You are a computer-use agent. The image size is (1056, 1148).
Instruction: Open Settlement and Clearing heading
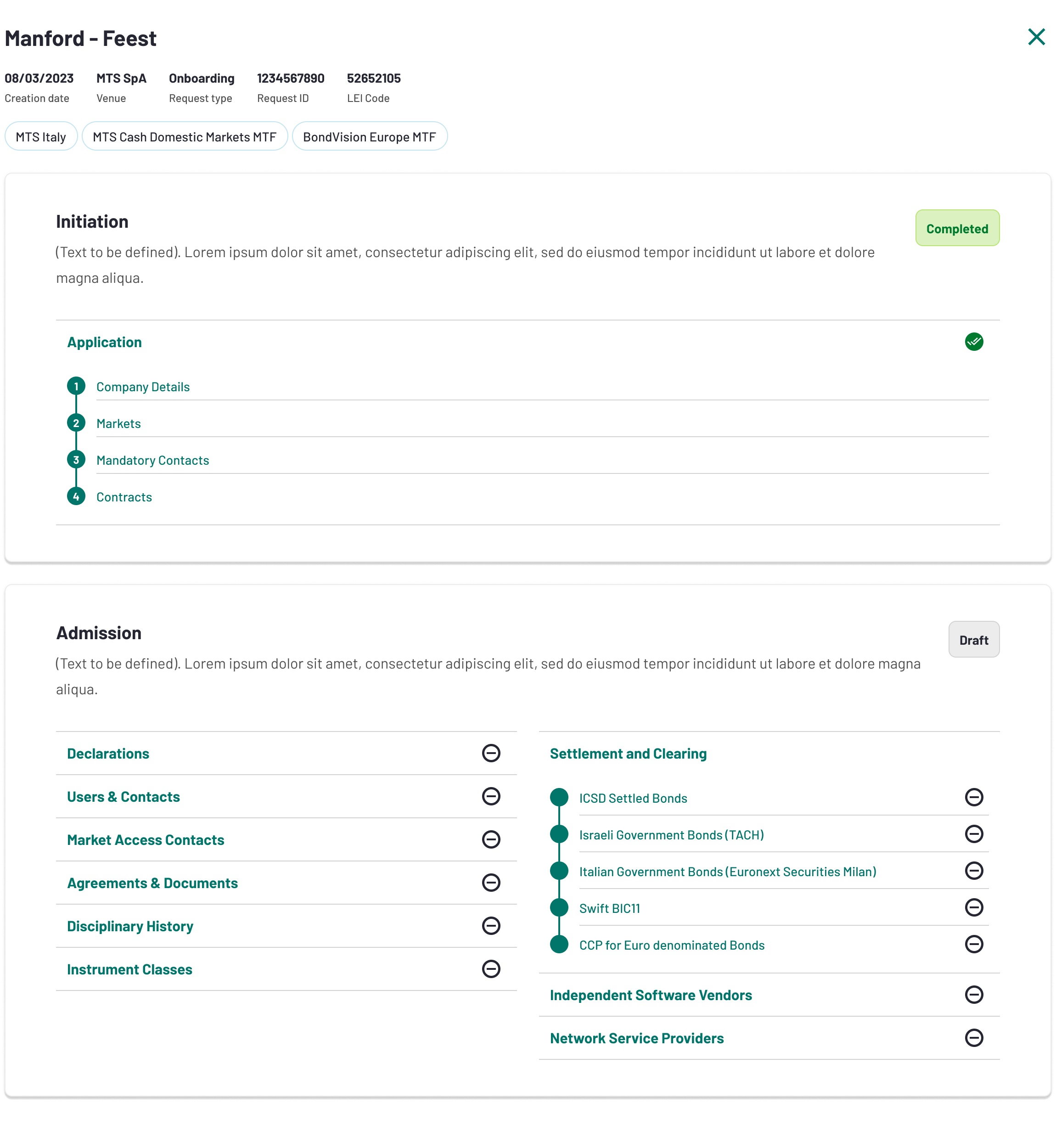click(x=628, y=754)
